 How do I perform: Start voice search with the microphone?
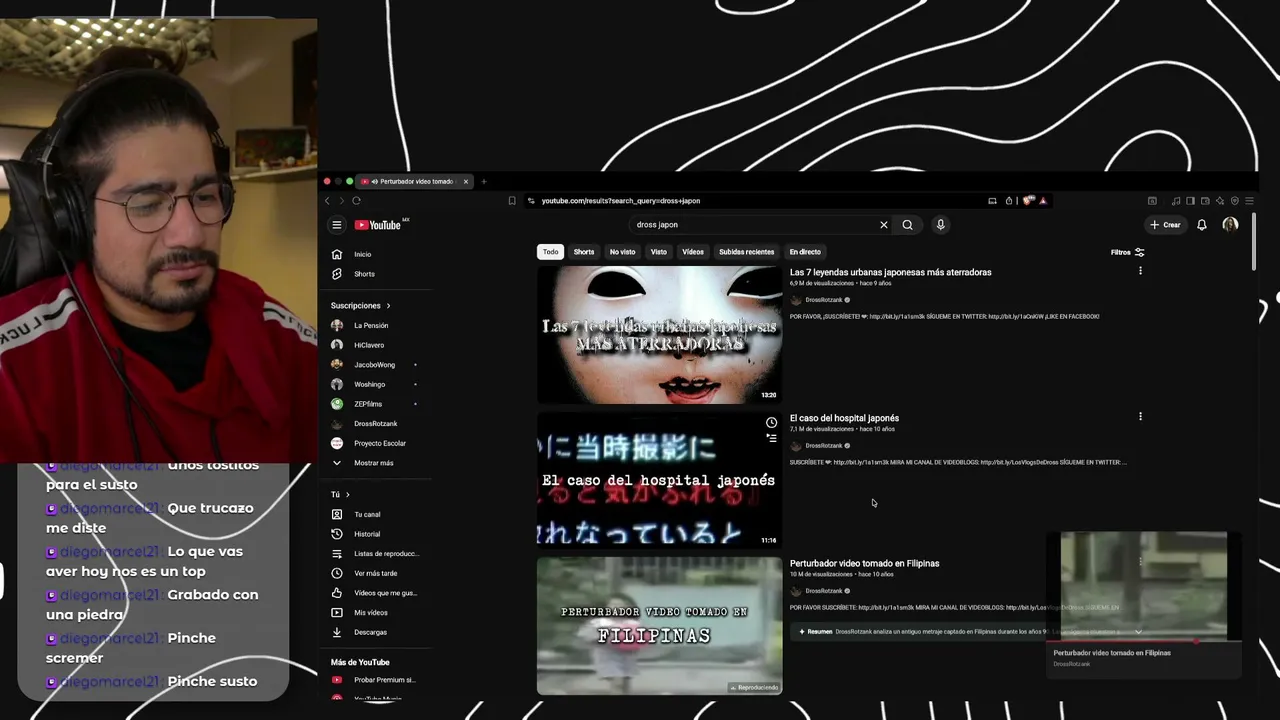coord(940,225)
